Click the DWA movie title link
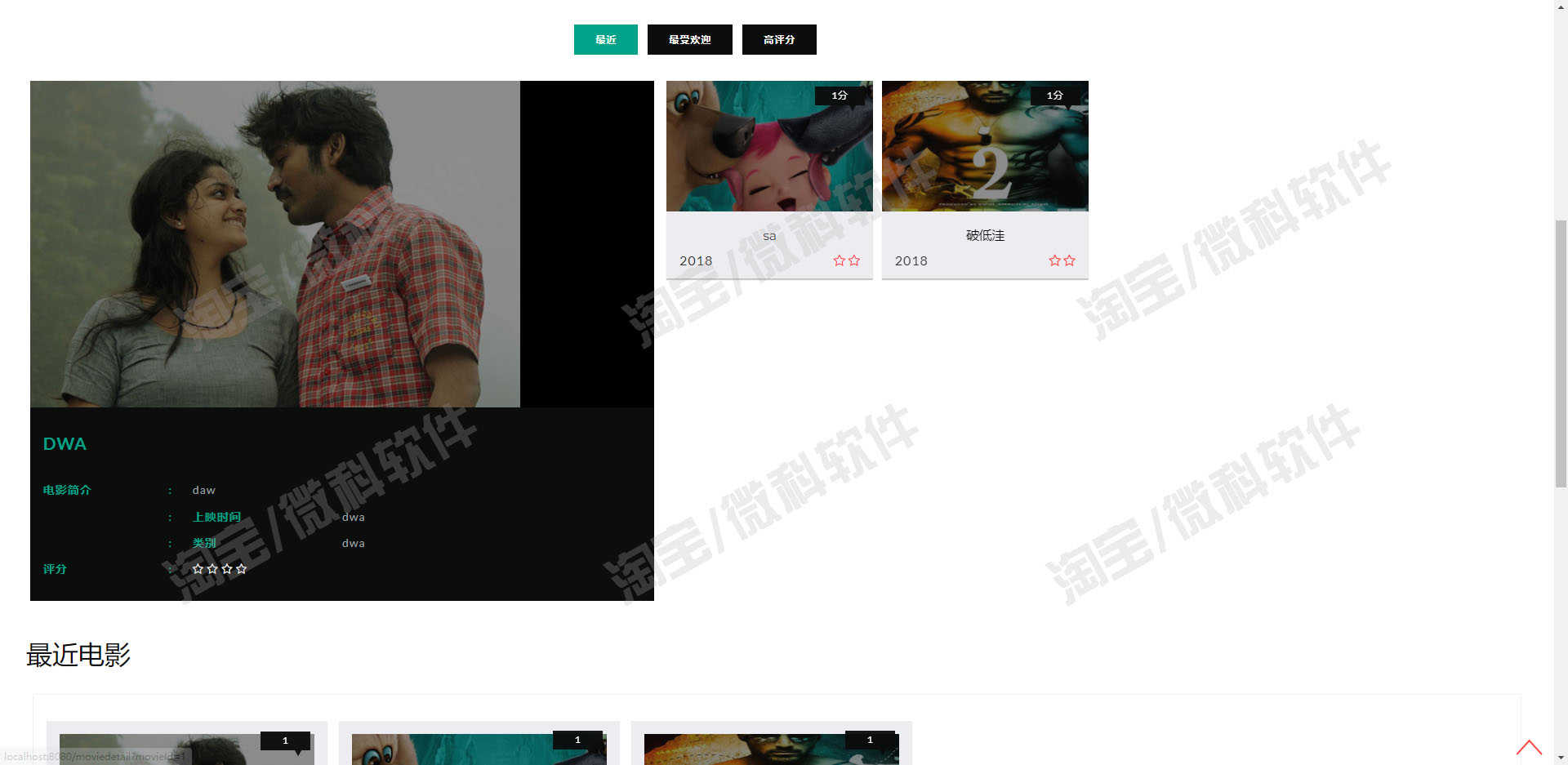 point(65,443)
